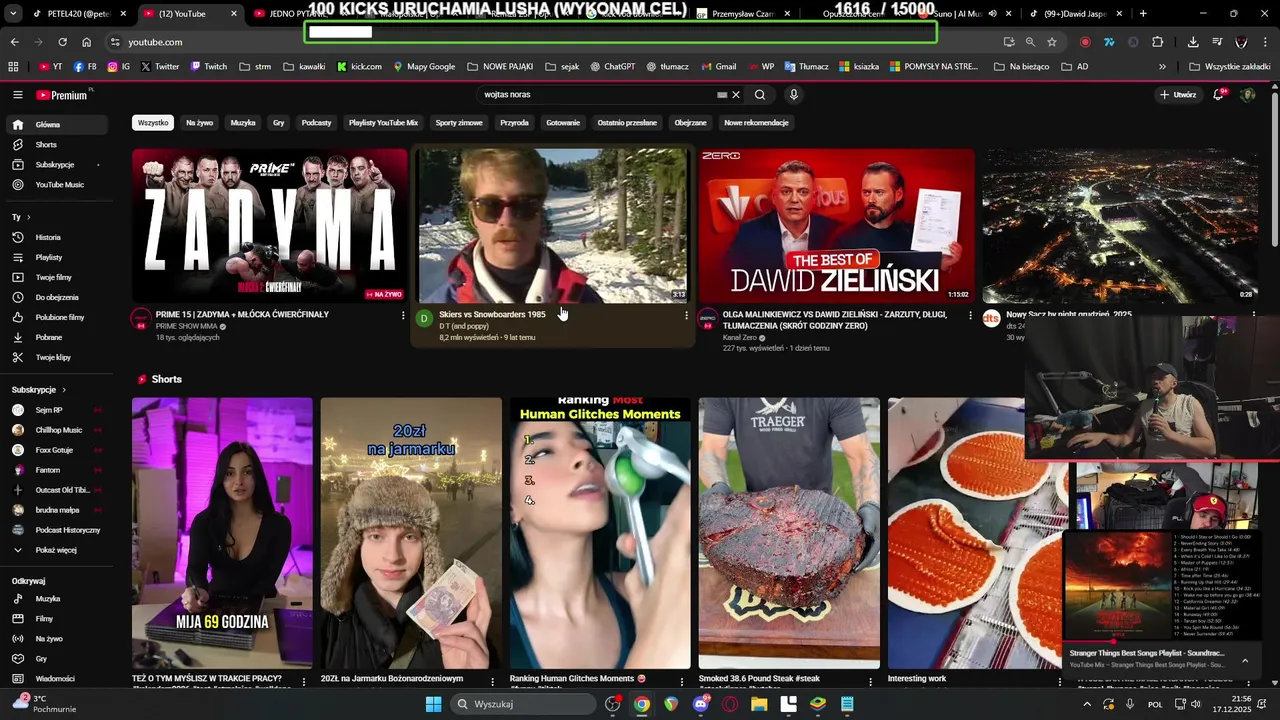Expand the Subskrypcje list heading chevron
Screen dimensions: 1280x720
[x=64, y=390]
